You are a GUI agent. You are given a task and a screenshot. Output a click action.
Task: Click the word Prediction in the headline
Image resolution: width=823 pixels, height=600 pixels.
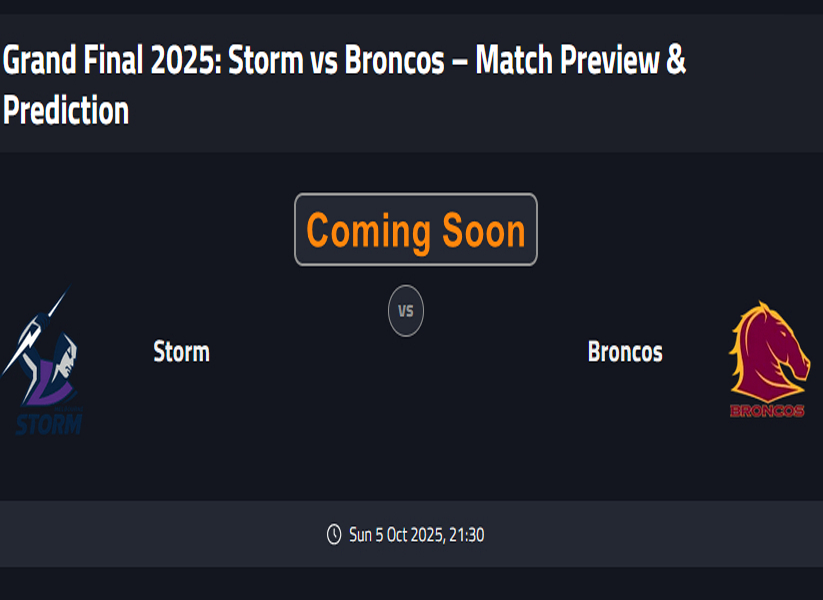[66, 111]
